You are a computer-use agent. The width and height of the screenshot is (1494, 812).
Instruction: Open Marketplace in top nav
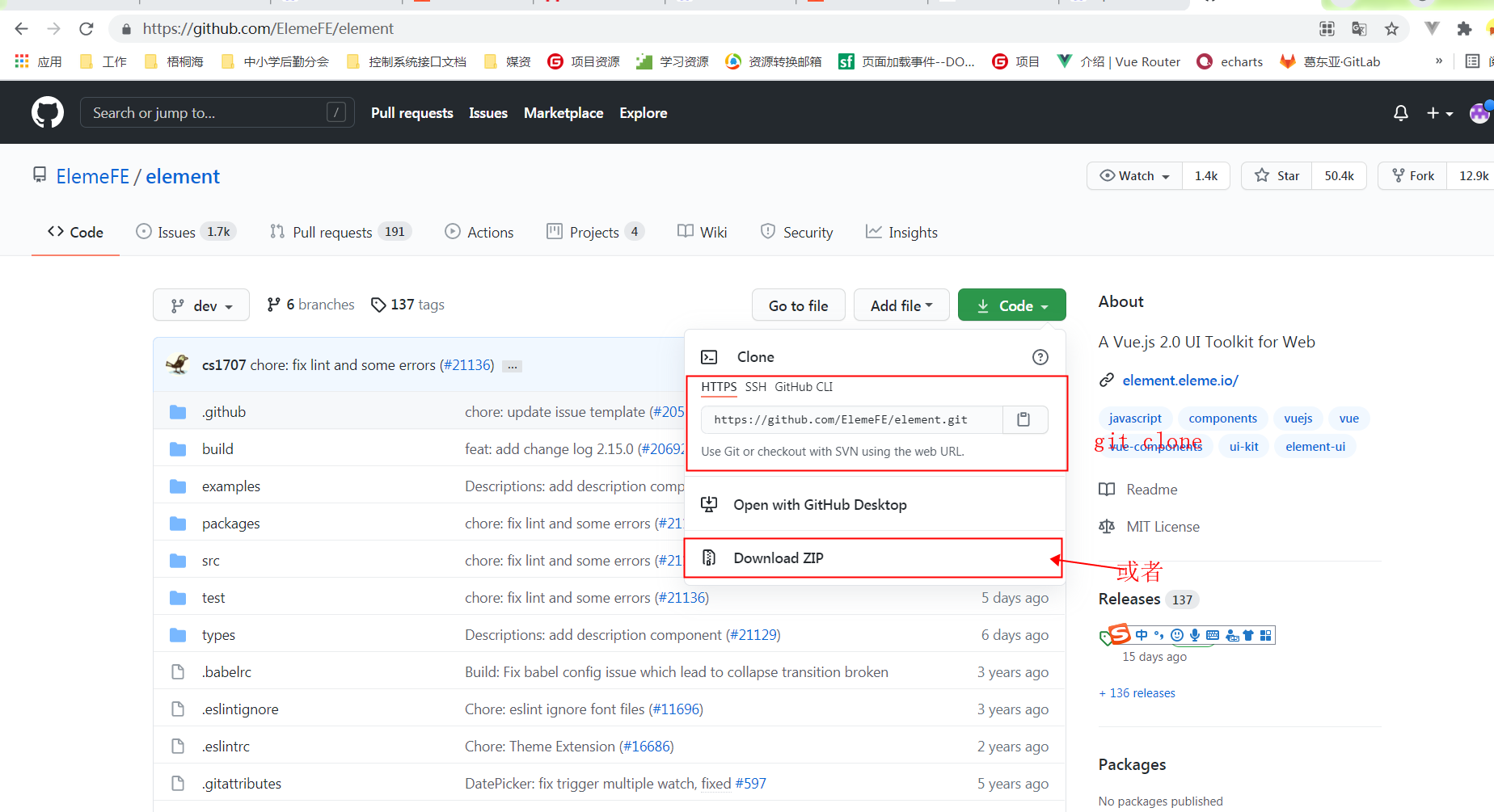tap(563, 113)
